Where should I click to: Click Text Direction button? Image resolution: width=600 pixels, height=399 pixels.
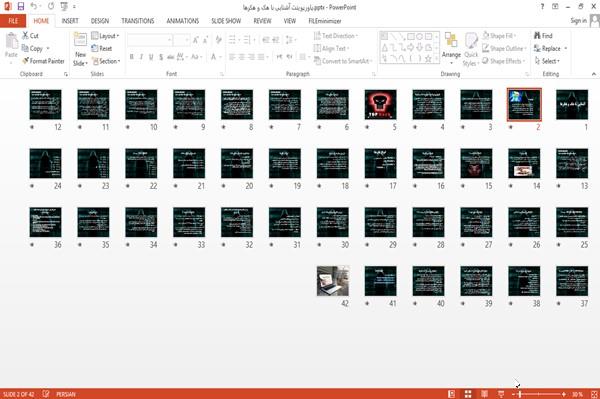[336, 36]
